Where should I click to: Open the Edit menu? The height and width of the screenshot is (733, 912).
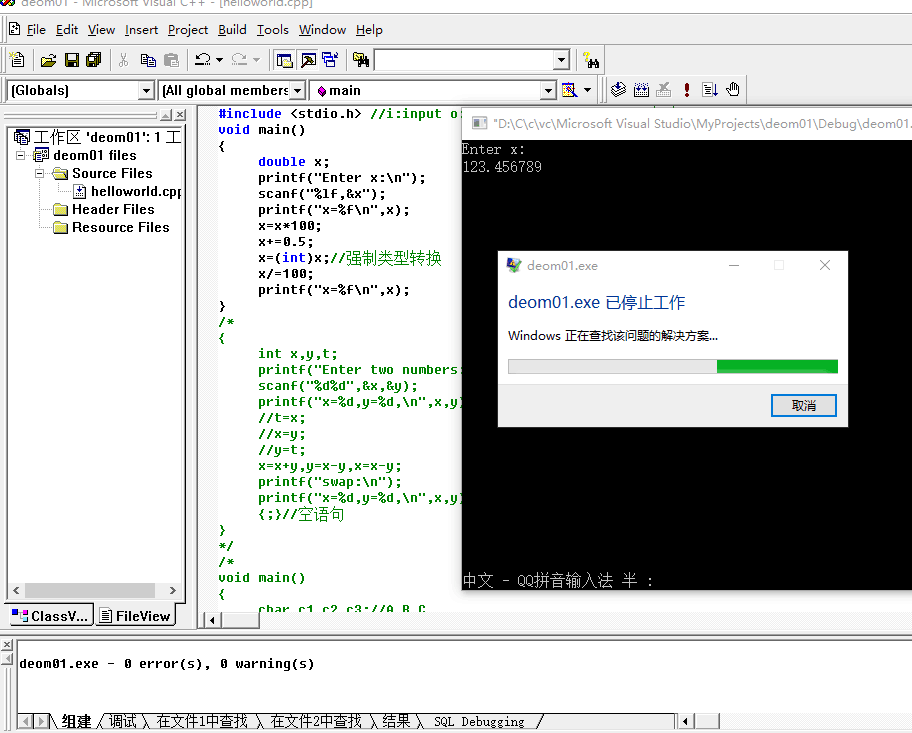point(67,30)
